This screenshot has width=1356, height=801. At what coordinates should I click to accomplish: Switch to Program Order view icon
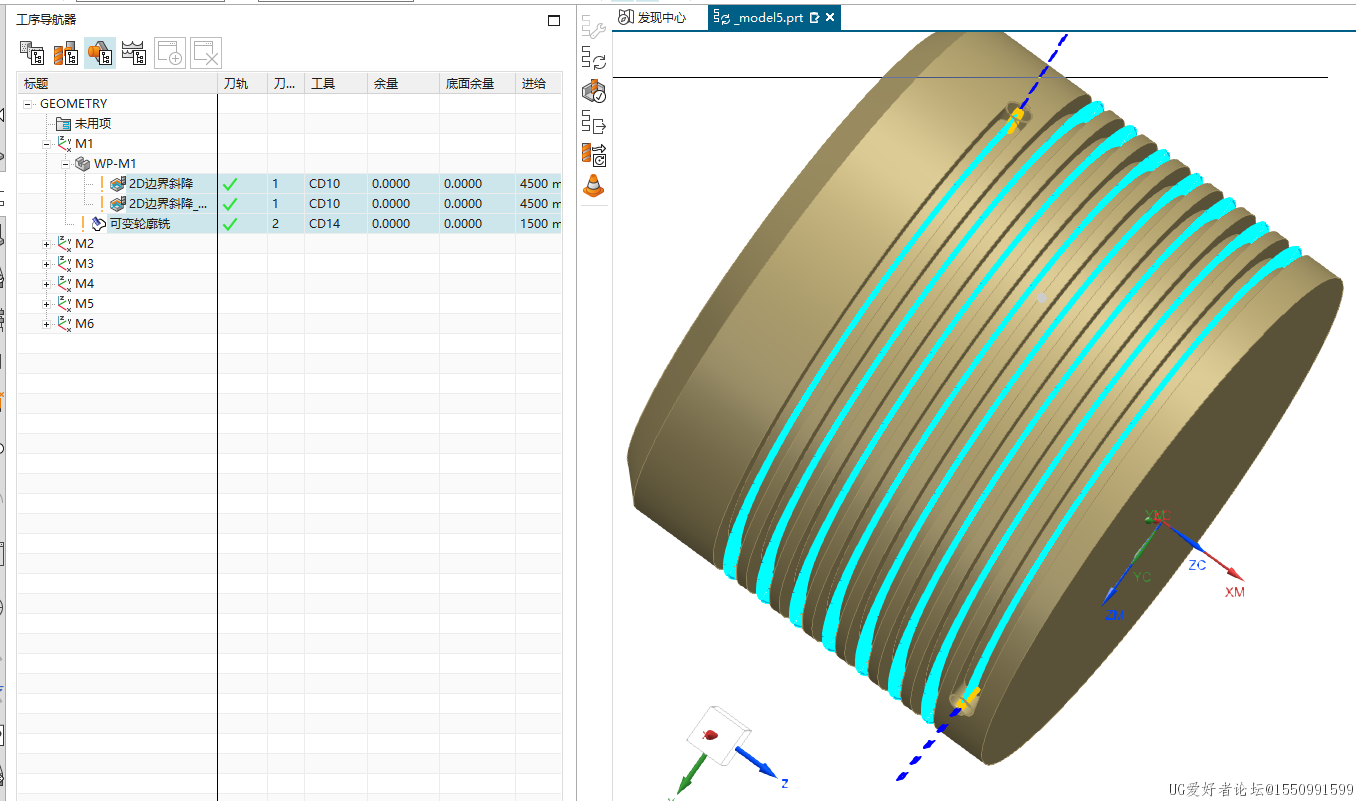[32, 53]
